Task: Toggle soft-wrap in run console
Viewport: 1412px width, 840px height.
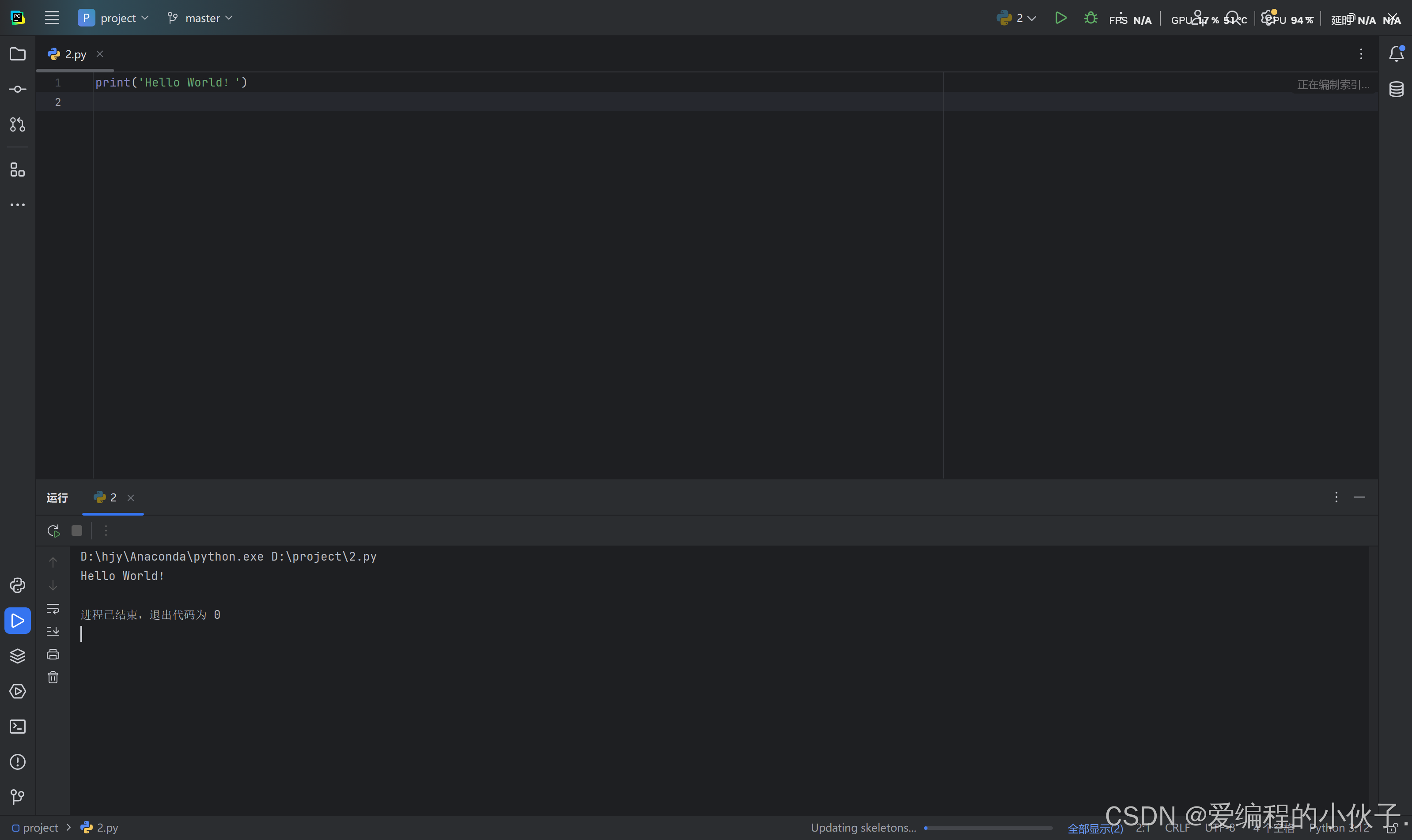Action: [x=53, y=609]
